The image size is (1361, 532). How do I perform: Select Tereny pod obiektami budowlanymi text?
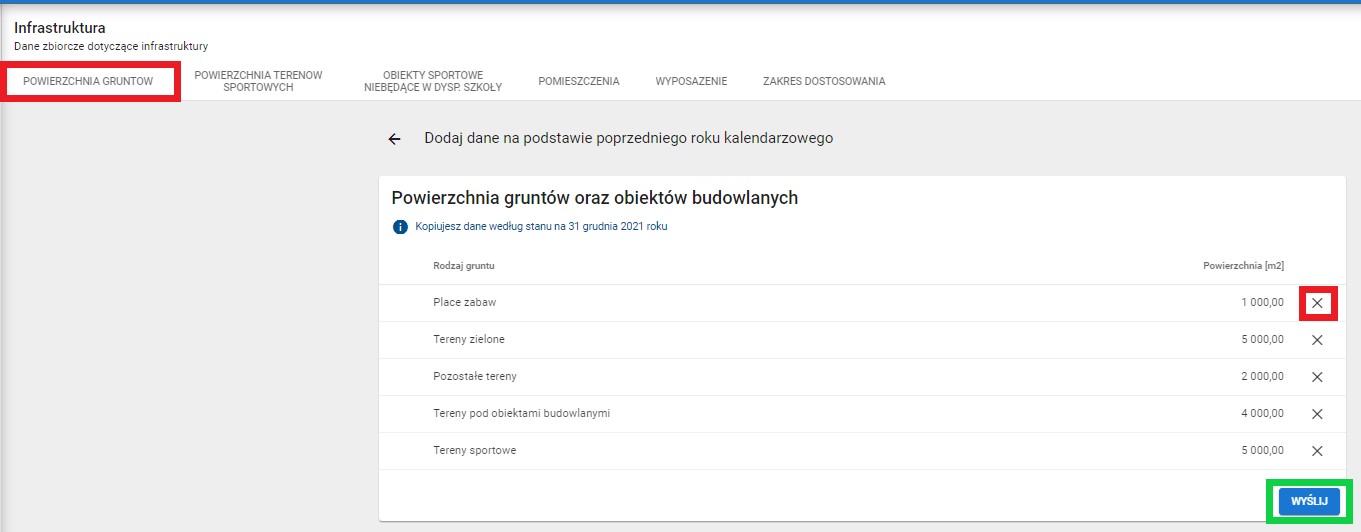[x=522, y=413]
